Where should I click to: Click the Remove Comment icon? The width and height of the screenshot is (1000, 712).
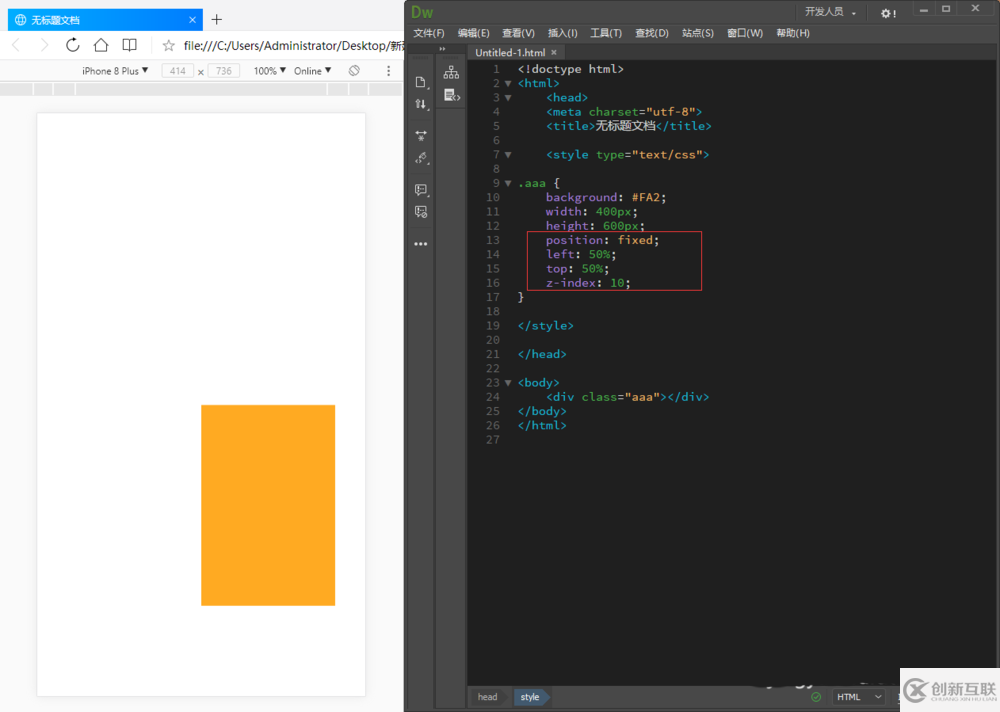(421, 212)
